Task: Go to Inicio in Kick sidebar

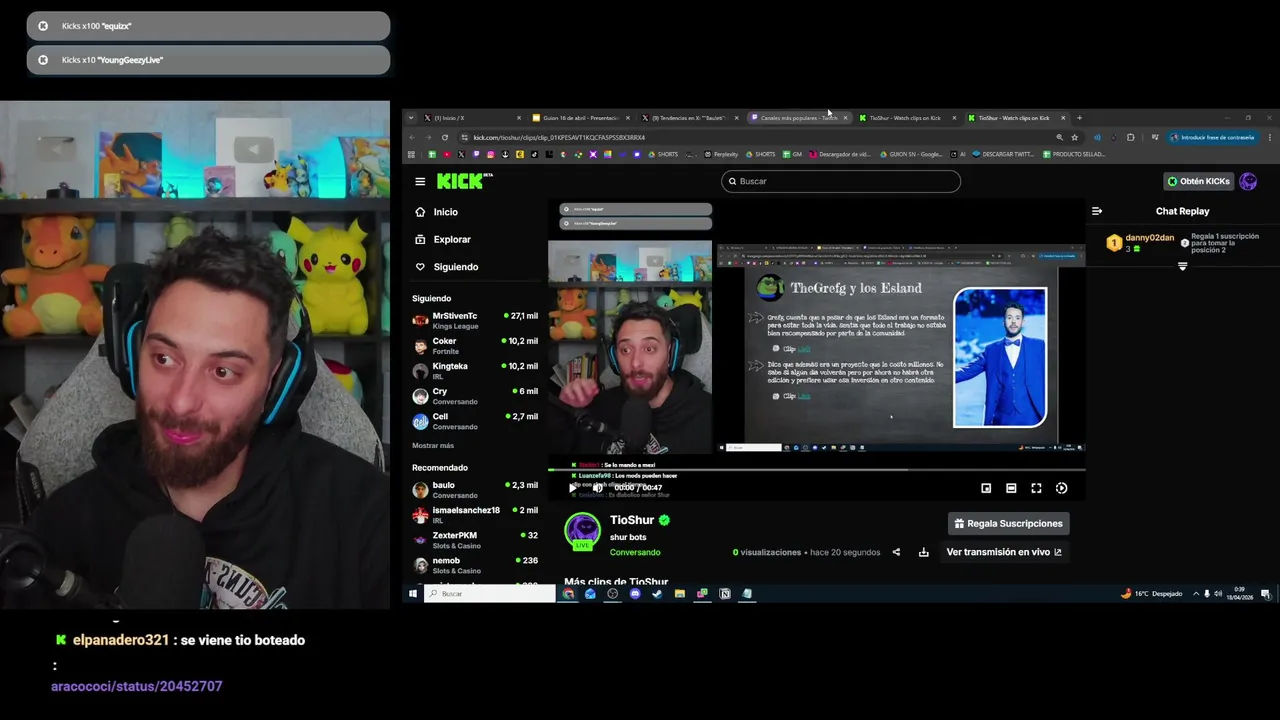Action: (x=436, y=212)
